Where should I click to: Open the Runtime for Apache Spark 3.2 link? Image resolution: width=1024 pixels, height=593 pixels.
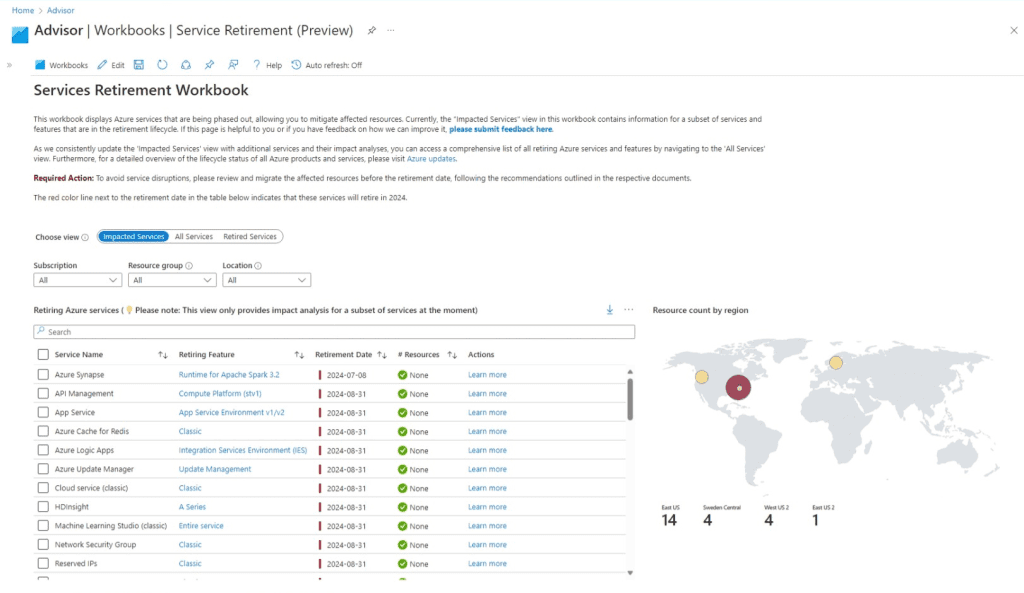tap(229, 375)
